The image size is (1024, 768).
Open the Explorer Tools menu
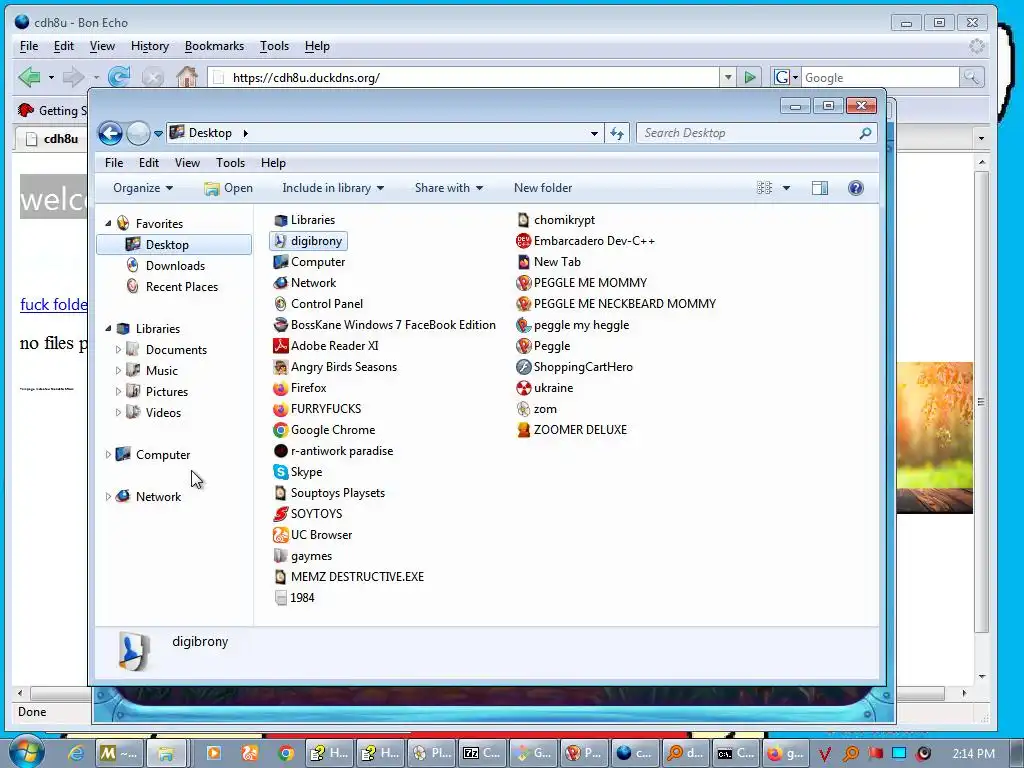[x=231, y=163]
